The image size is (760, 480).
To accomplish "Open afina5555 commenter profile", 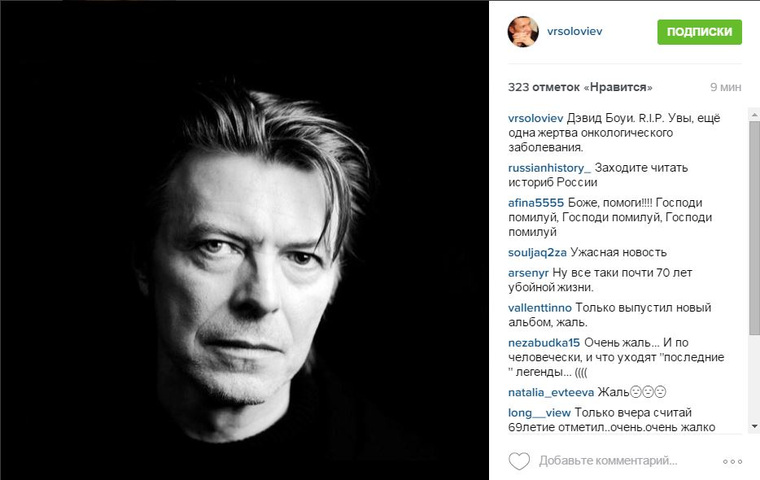I will tap(536, 203).
